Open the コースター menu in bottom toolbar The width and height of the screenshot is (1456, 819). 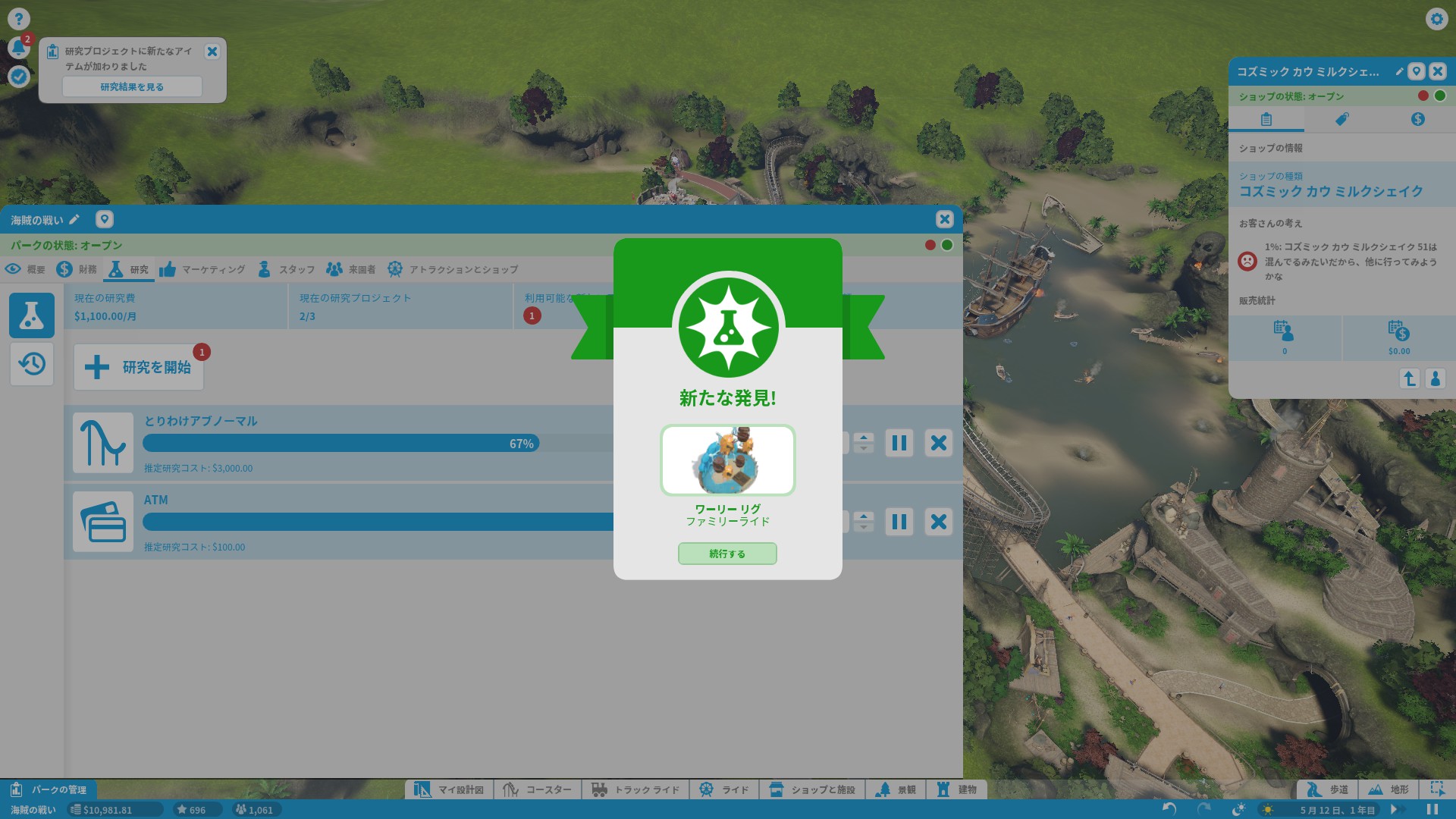(x=538, y=789)
